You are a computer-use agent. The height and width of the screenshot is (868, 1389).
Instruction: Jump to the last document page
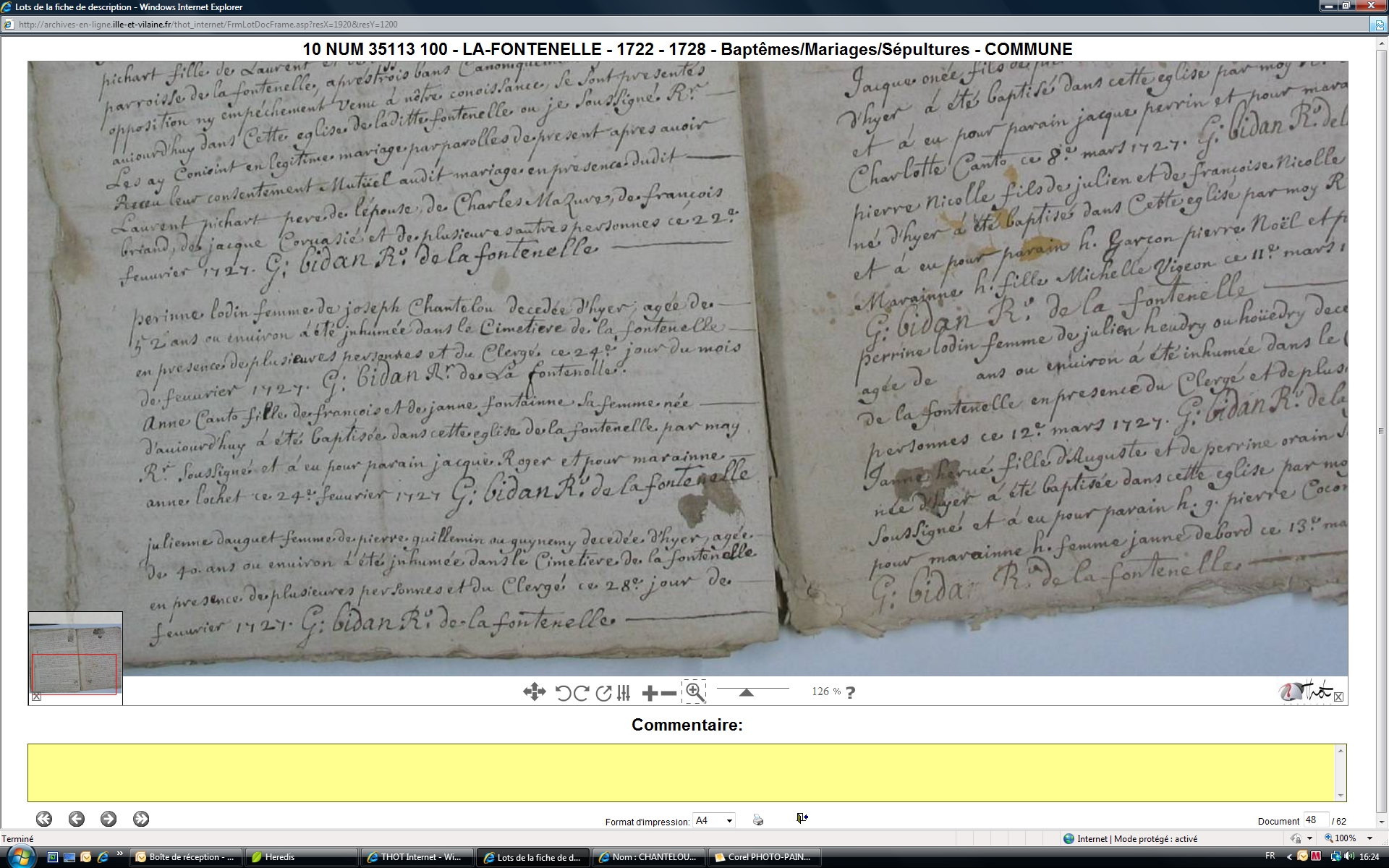pyautogui.click(x=141, y=819)
